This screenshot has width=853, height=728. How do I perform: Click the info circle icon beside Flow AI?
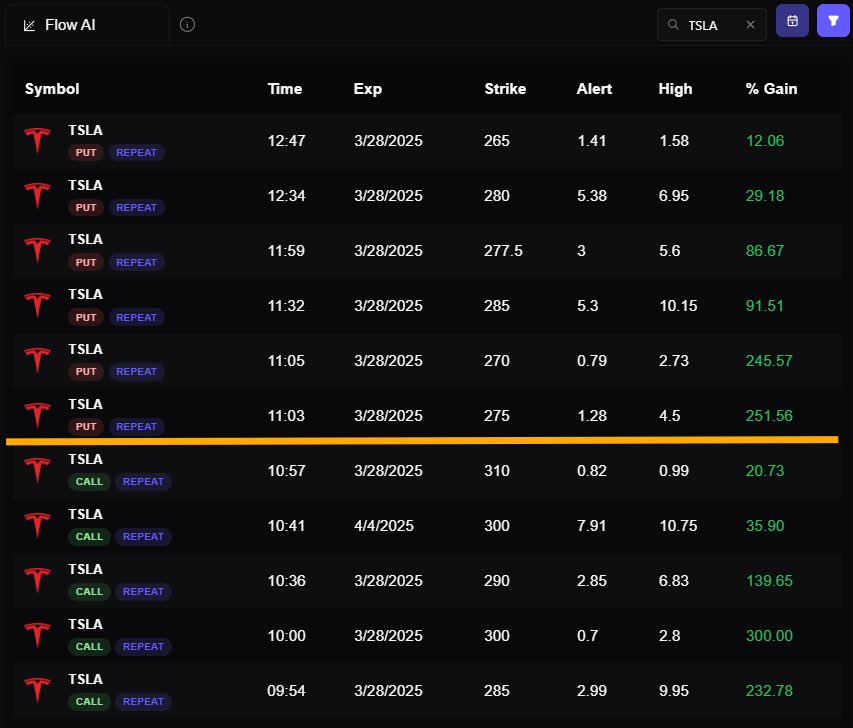tap(187, 24)
